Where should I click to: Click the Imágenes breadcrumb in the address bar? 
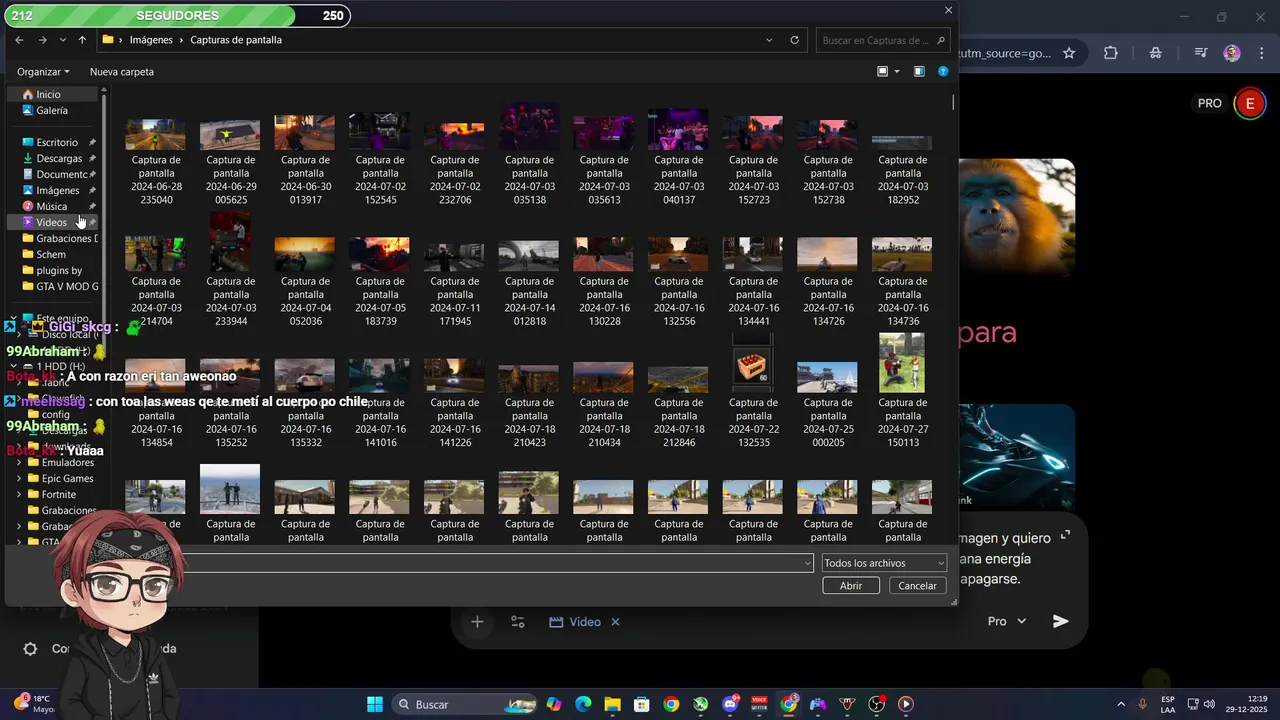pyautogui.click(x=151, y=40)
